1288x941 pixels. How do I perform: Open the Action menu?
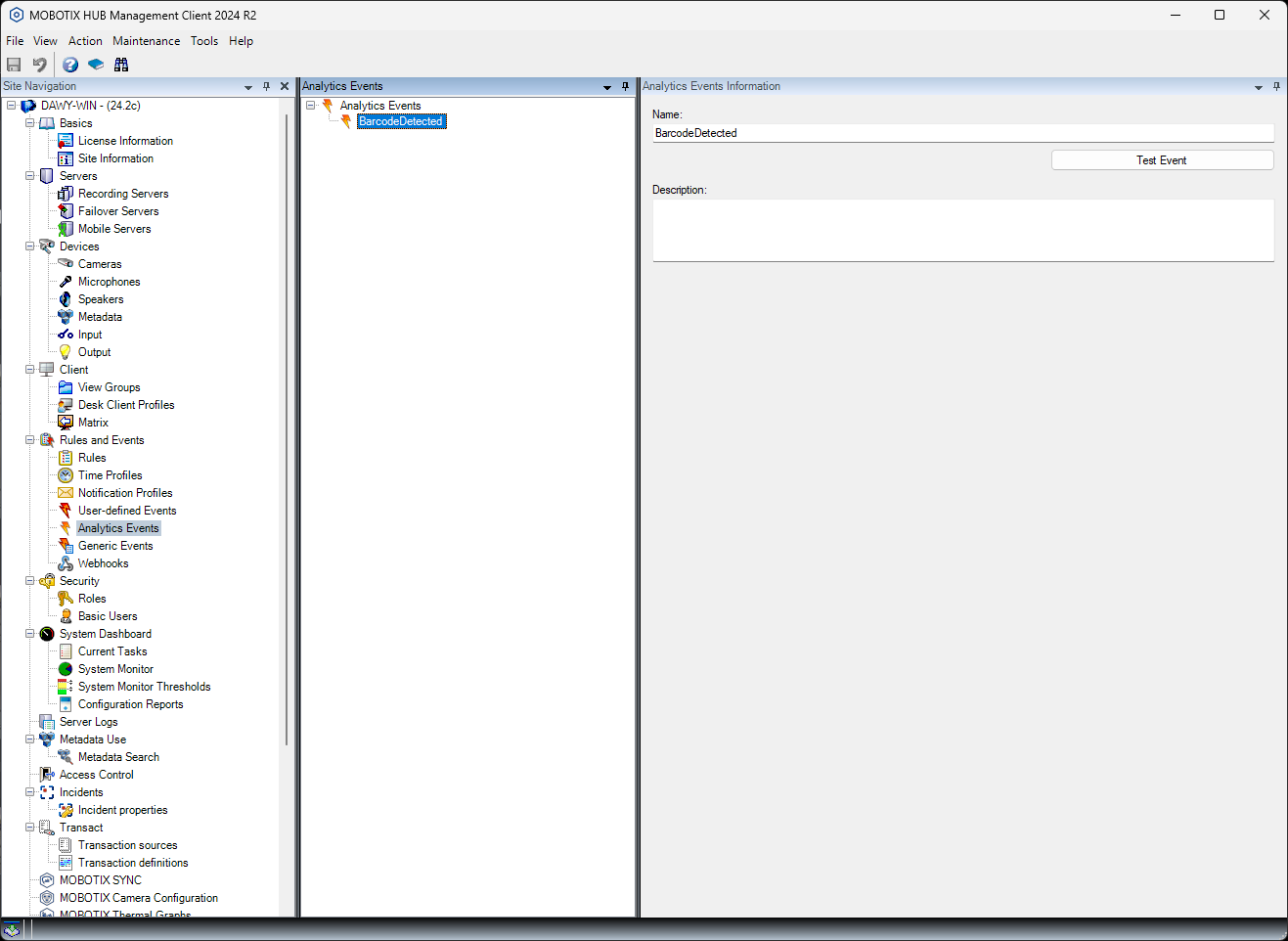click(x=85, y=41)
